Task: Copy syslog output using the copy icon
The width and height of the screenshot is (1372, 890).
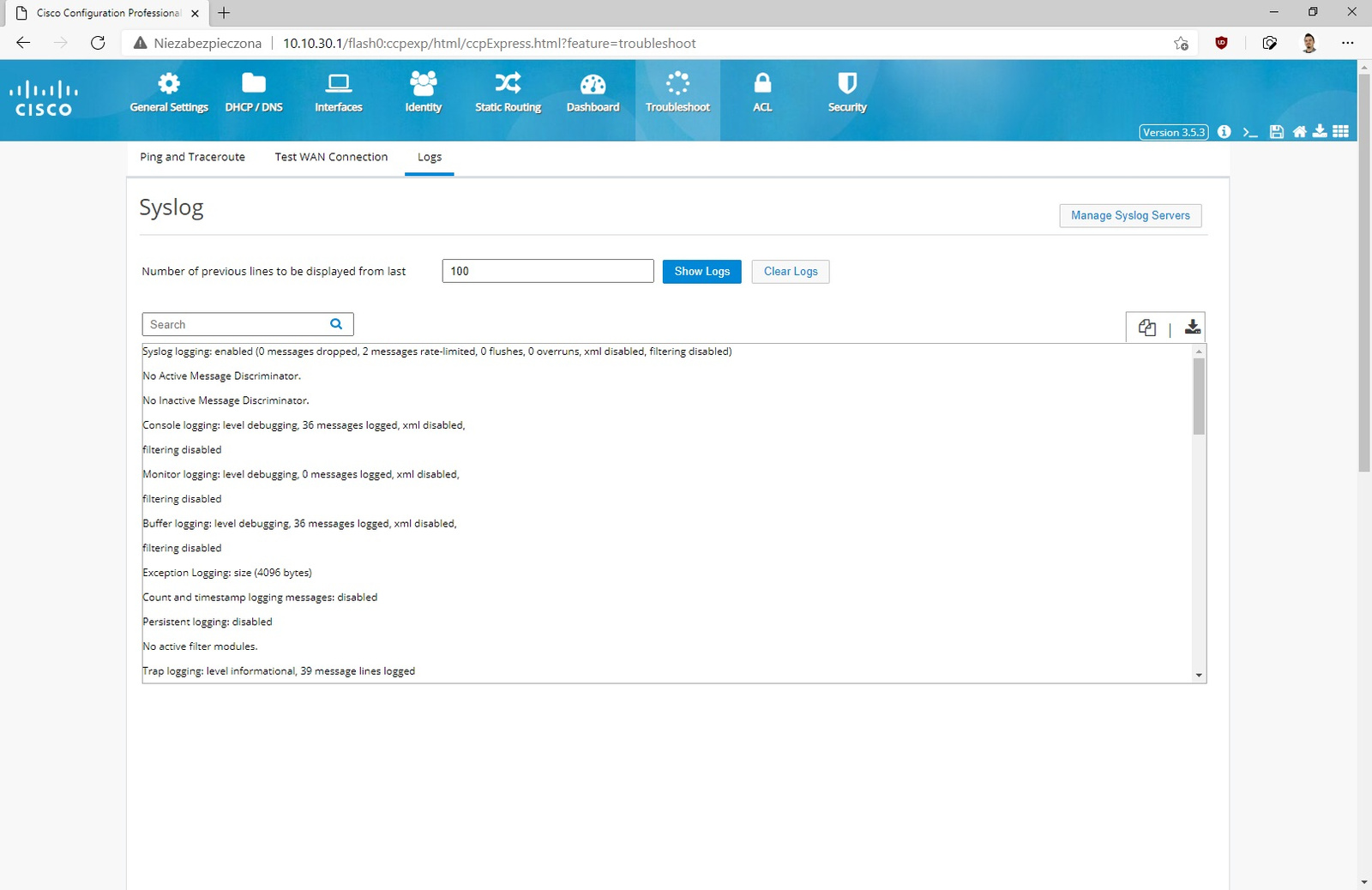Action: [1147, 328]
